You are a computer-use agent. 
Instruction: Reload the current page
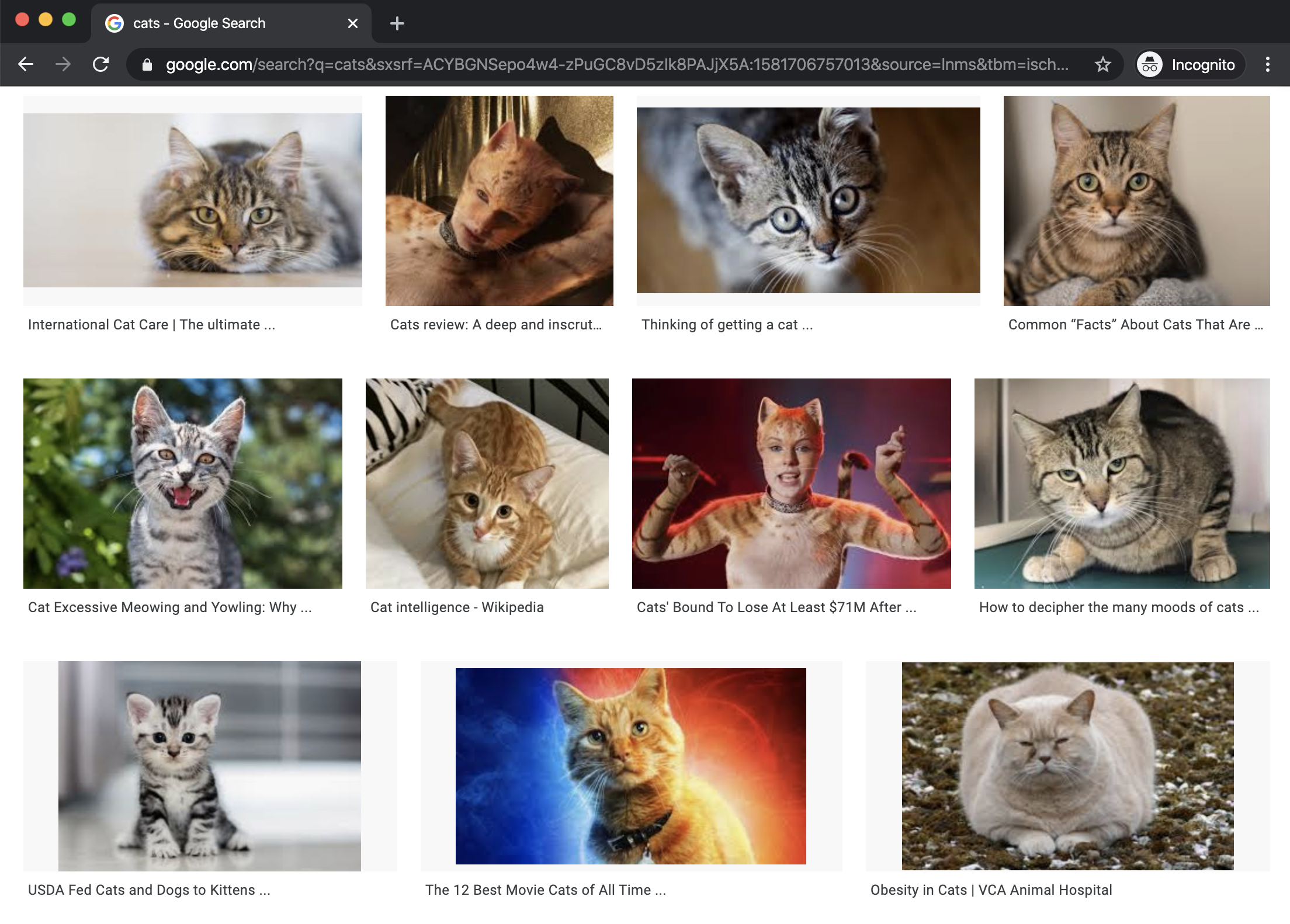tap(101, 64)
